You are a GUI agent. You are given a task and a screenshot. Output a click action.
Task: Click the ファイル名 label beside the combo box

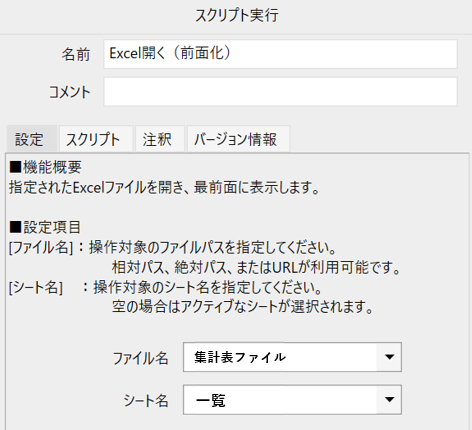pos(140,359)
